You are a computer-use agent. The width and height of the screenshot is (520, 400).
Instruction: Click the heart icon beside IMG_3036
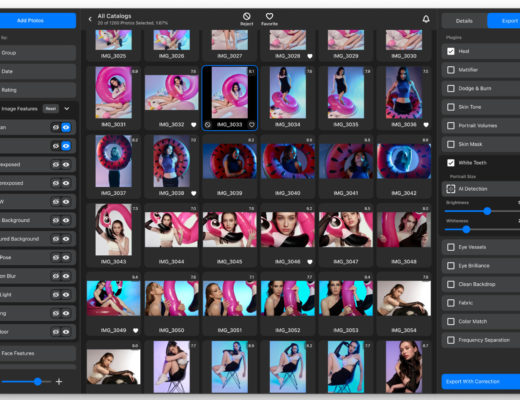pos(426,125)
